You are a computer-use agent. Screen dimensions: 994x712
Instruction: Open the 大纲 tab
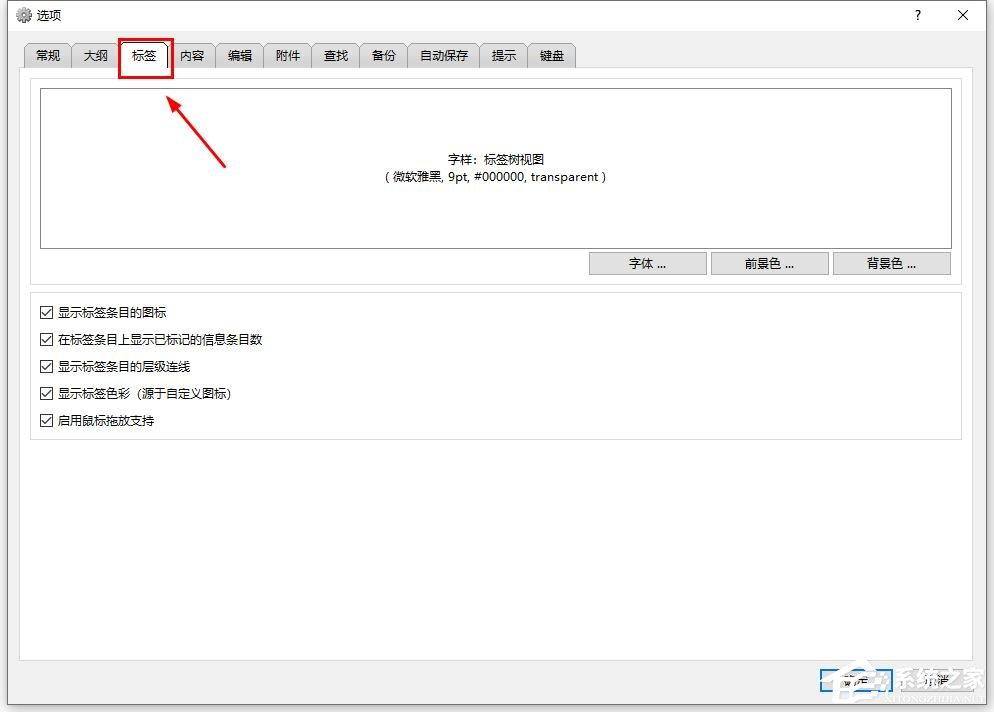(x=96, y=56)
